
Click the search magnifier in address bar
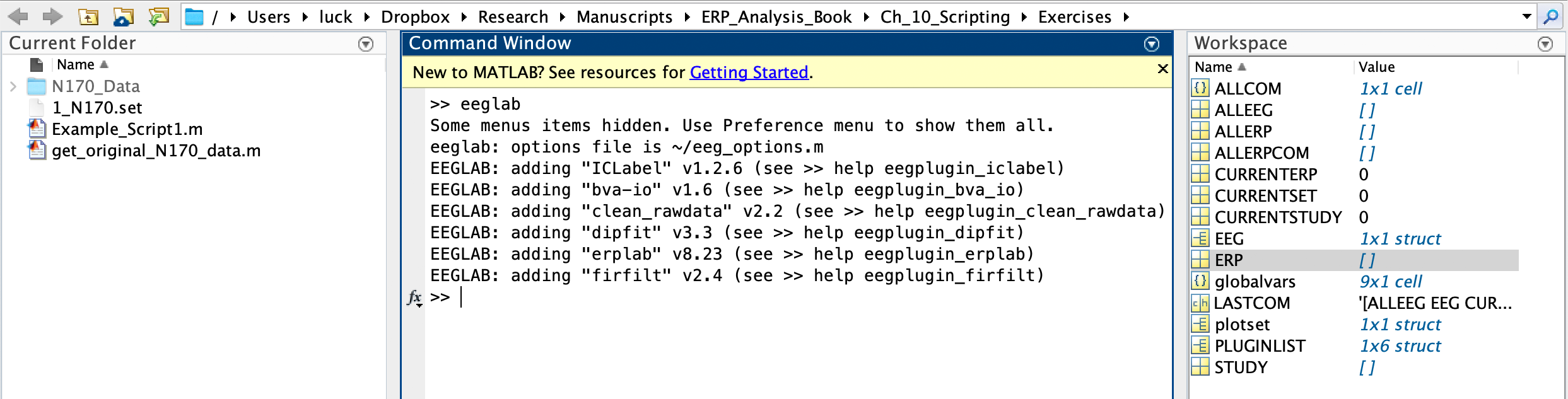tap(1550, 17)
